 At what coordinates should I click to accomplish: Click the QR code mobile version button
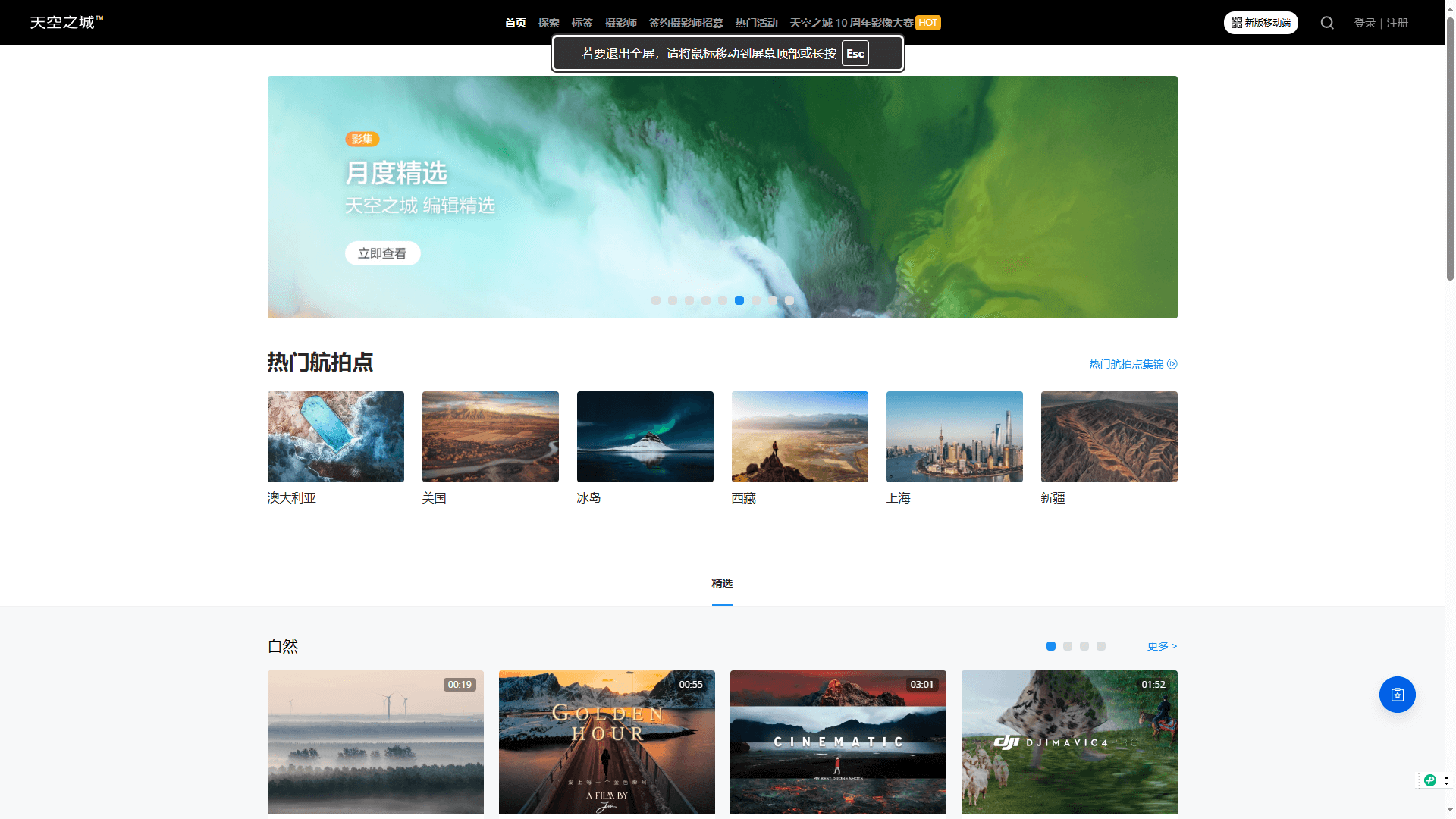pos(1260,23)
